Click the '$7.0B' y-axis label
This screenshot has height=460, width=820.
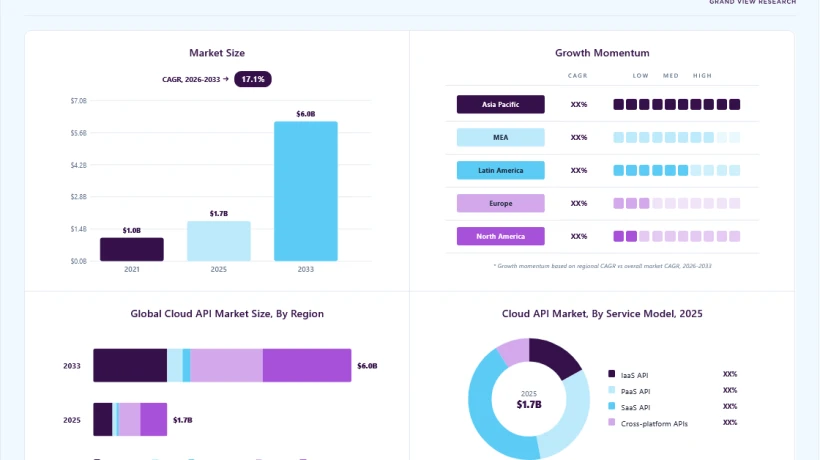[x=78, y=100]
